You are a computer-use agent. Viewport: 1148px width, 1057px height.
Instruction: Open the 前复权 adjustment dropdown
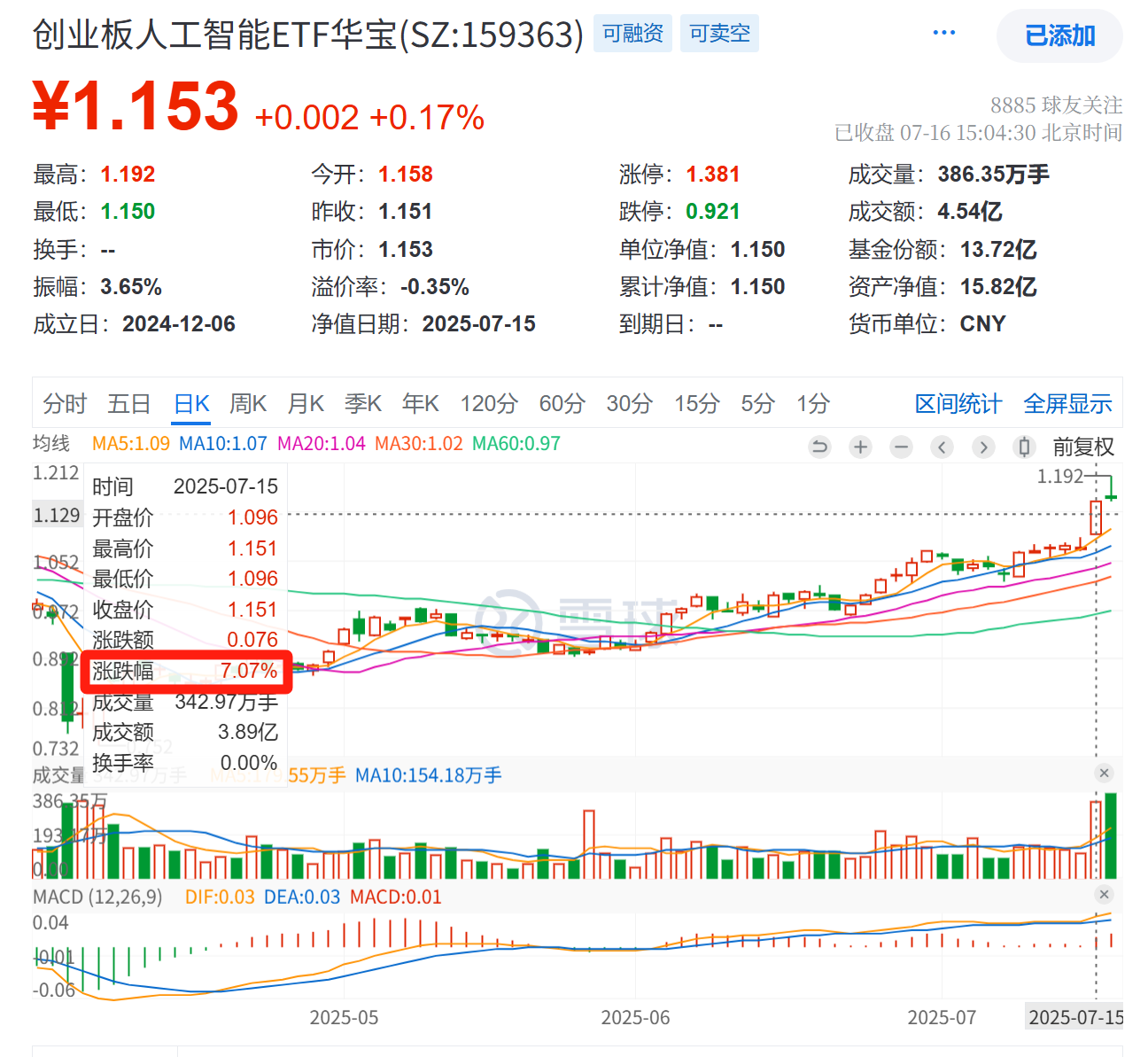tap(1082, 447)
